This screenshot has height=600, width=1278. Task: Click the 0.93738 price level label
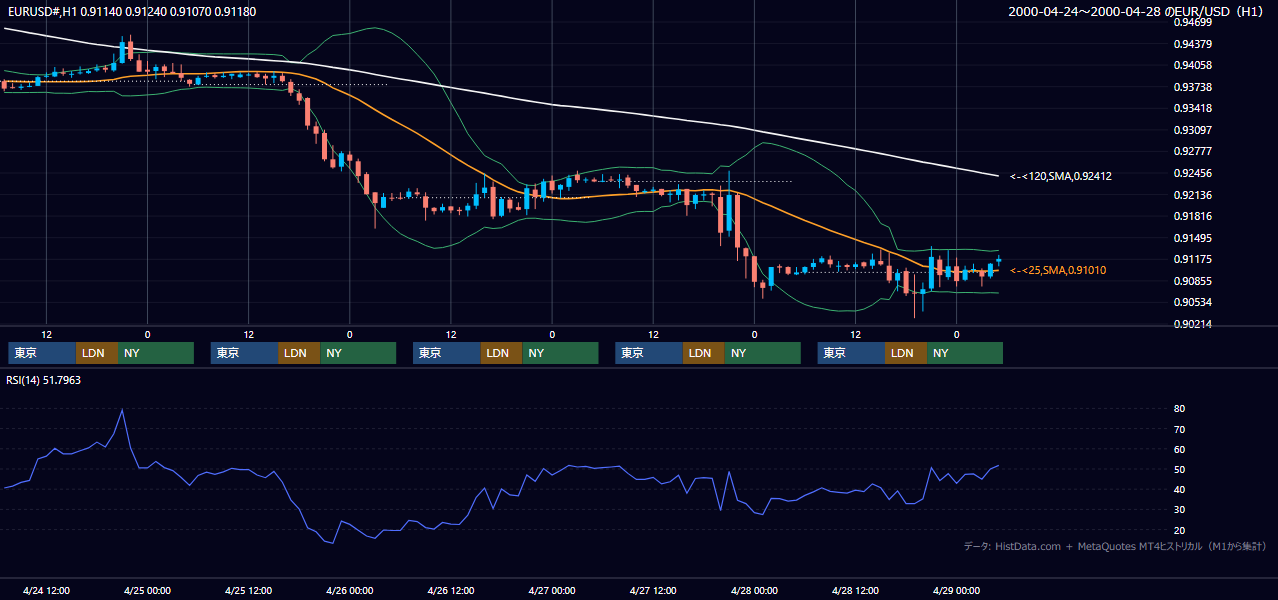point(1191,87)
